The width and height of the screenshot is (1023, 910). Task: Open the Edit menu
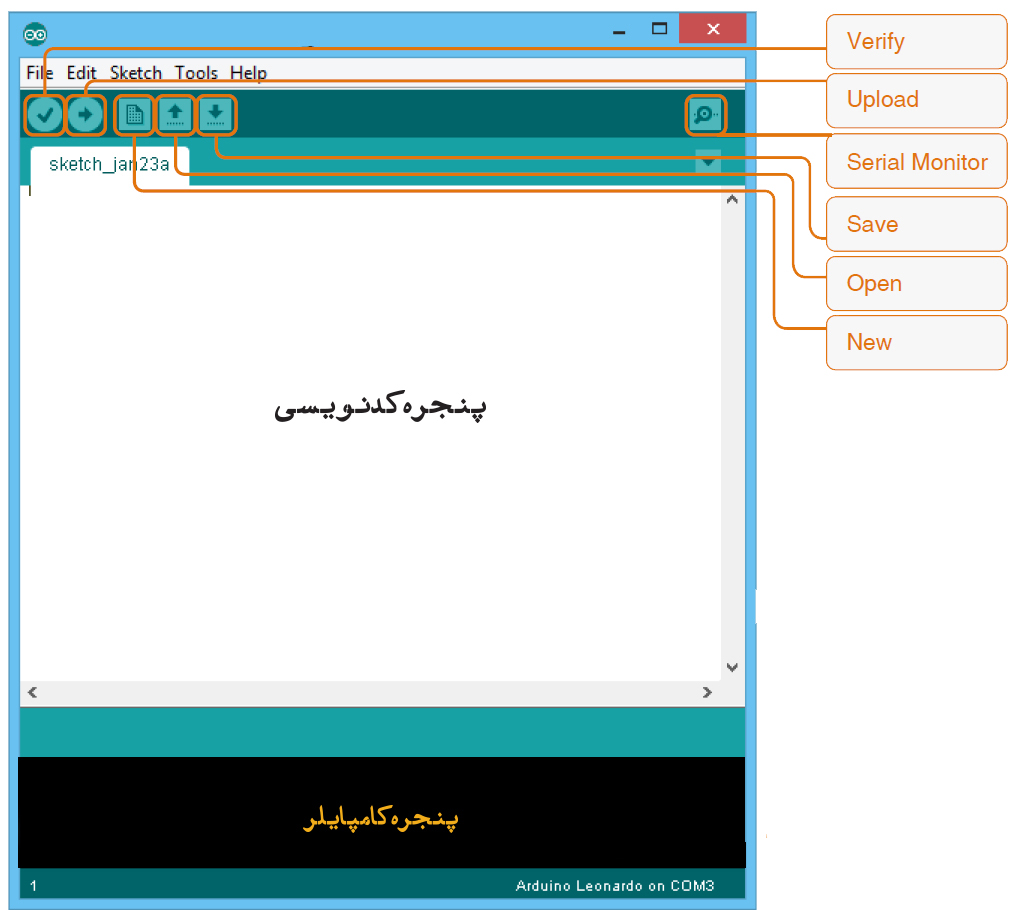tap(82, 73)
